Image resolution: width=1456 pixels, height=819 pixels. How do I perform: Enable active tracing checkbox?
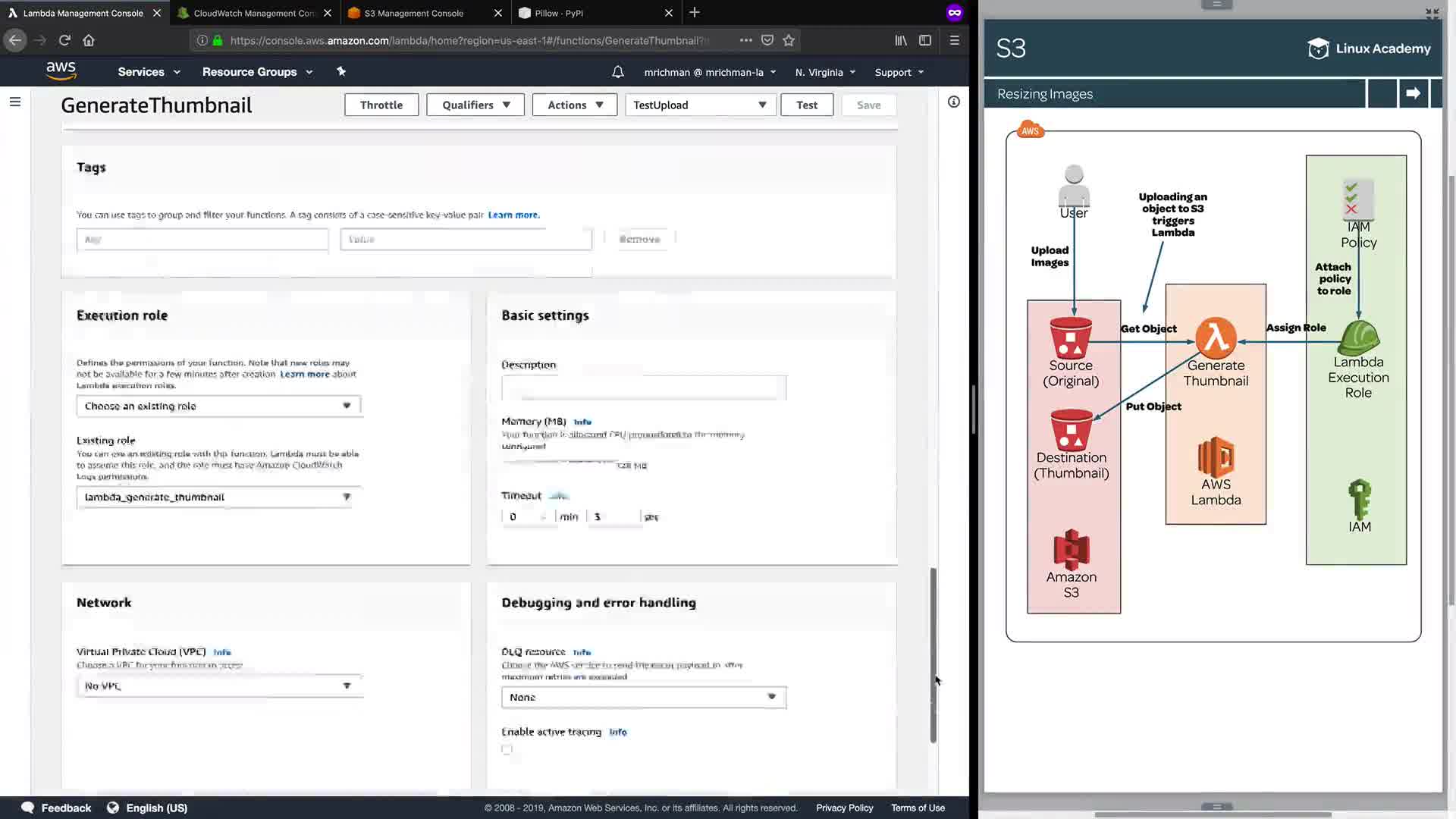point(507,749)
